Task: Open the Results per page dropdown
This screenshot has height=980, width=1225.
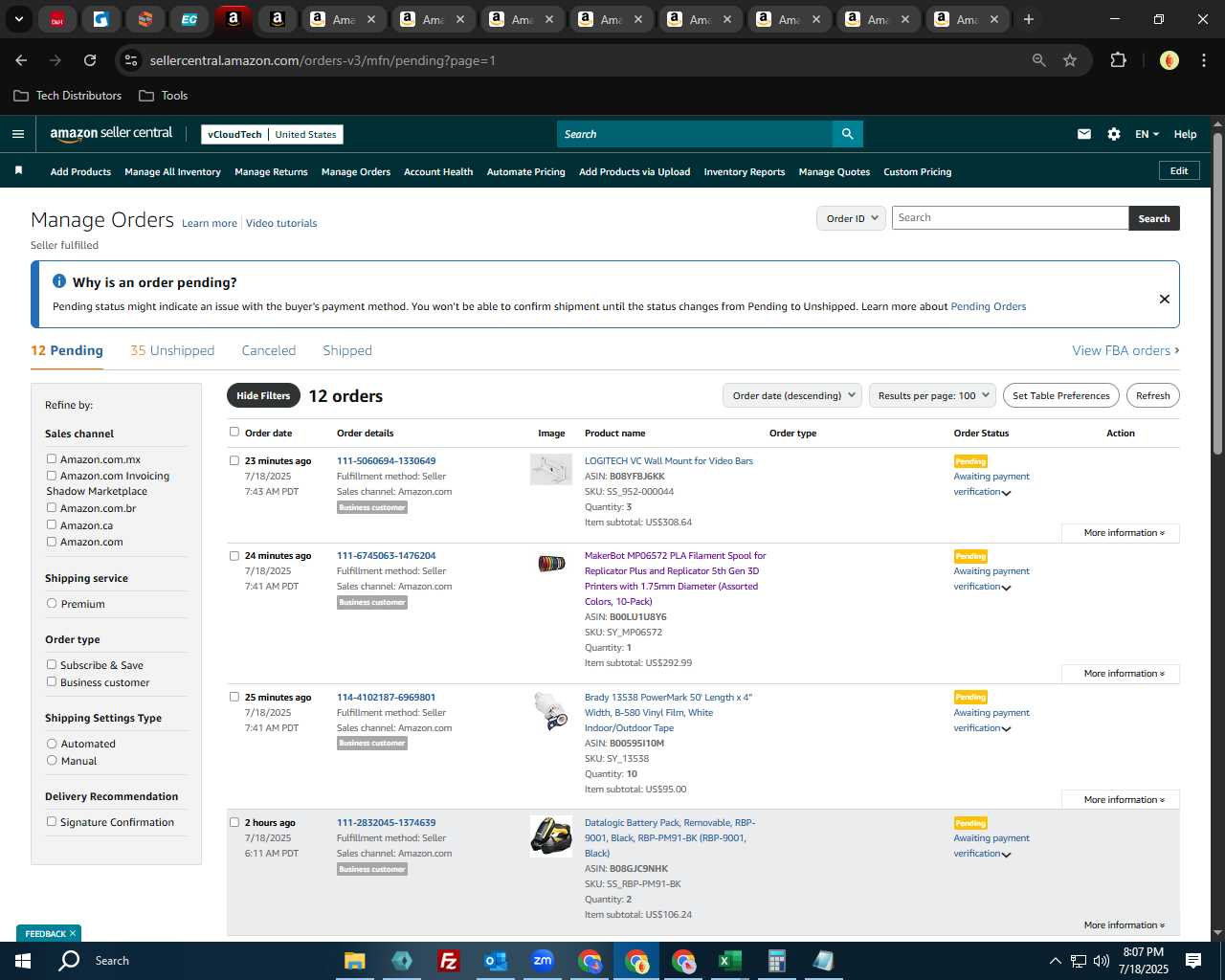Action: click(933, 395)
